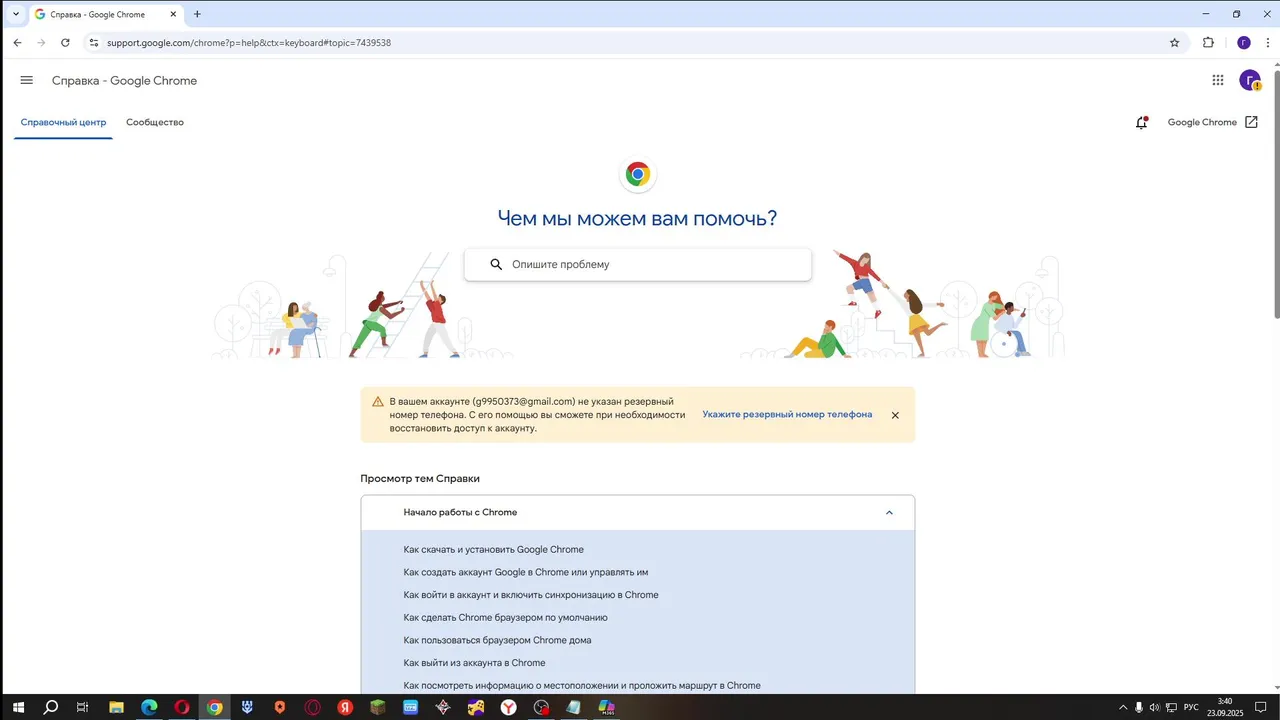Screen dimensions: 1280x720
Task: Switch to the 'Справочный центр' tab
Action: click(63, 122)
